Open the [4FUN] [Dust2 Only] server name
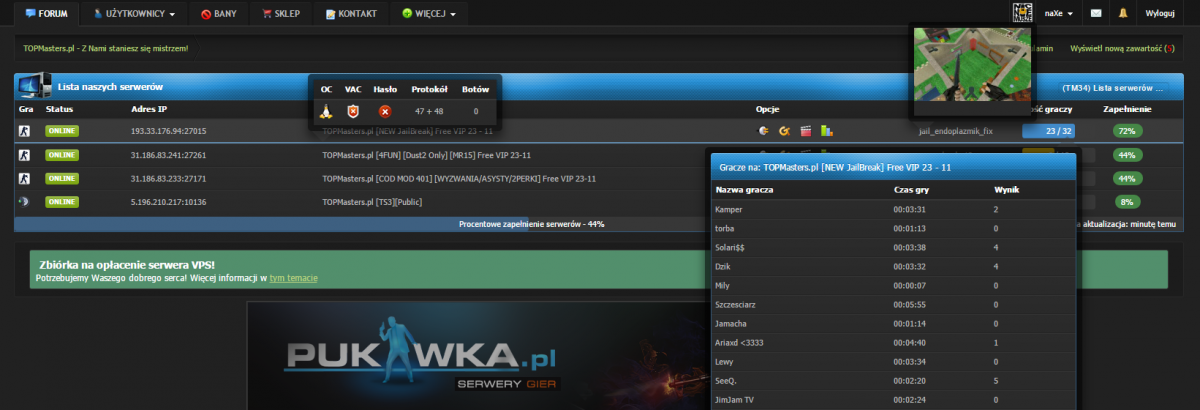The width and height of the screenshot is (1200, 410). coord(426,155)
